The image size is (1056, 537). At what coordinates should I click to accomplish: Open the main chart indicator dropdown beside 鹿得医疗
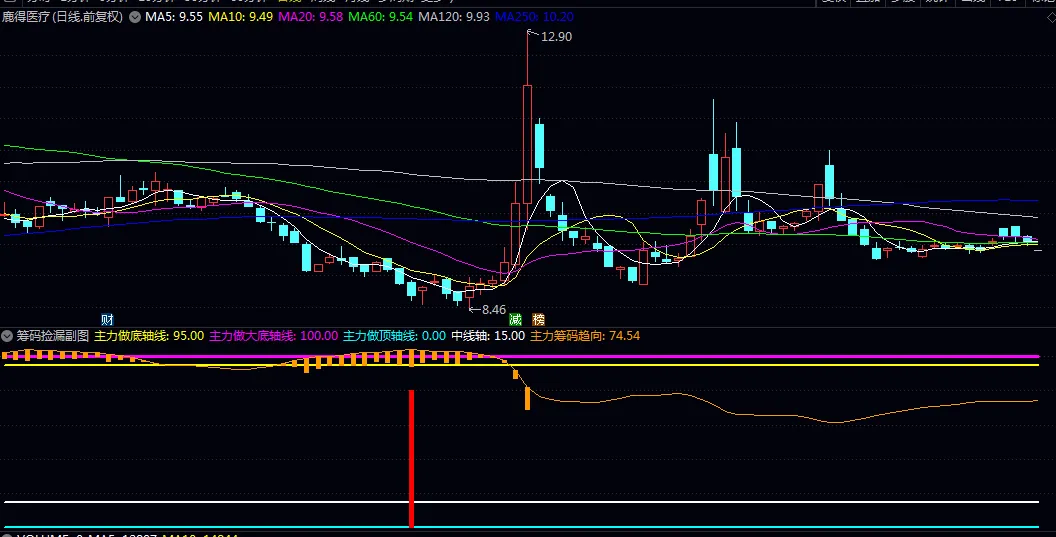[135, 17]
